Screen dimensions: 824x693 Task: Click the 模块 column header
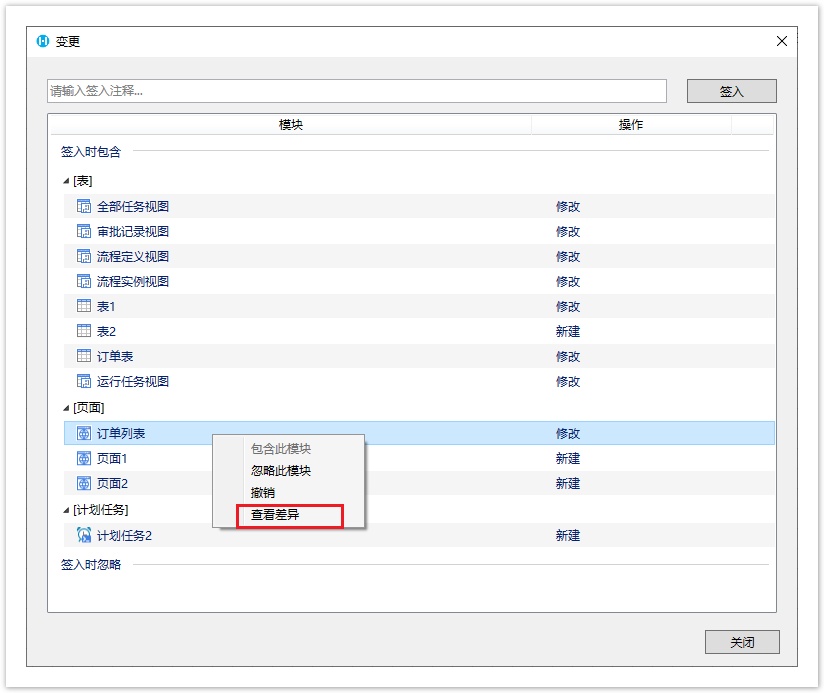coord(290,125)
